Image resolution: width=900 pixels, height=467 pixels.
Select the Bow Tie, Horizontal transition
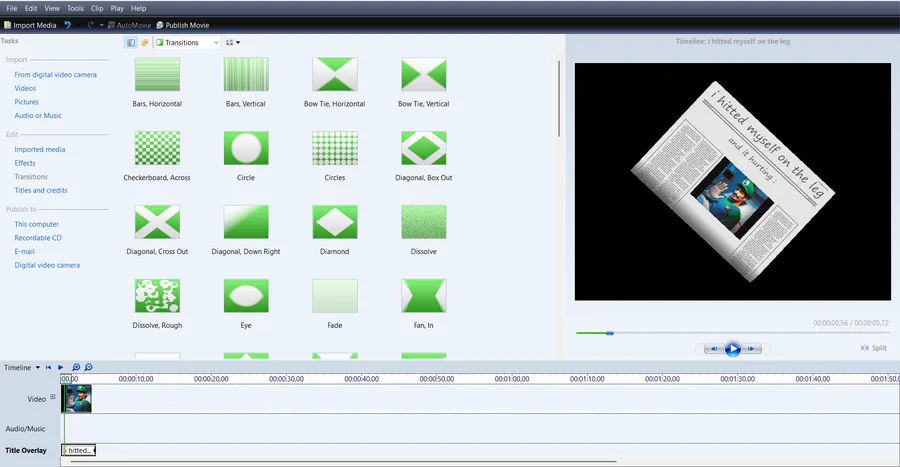(x=335, y=75)
